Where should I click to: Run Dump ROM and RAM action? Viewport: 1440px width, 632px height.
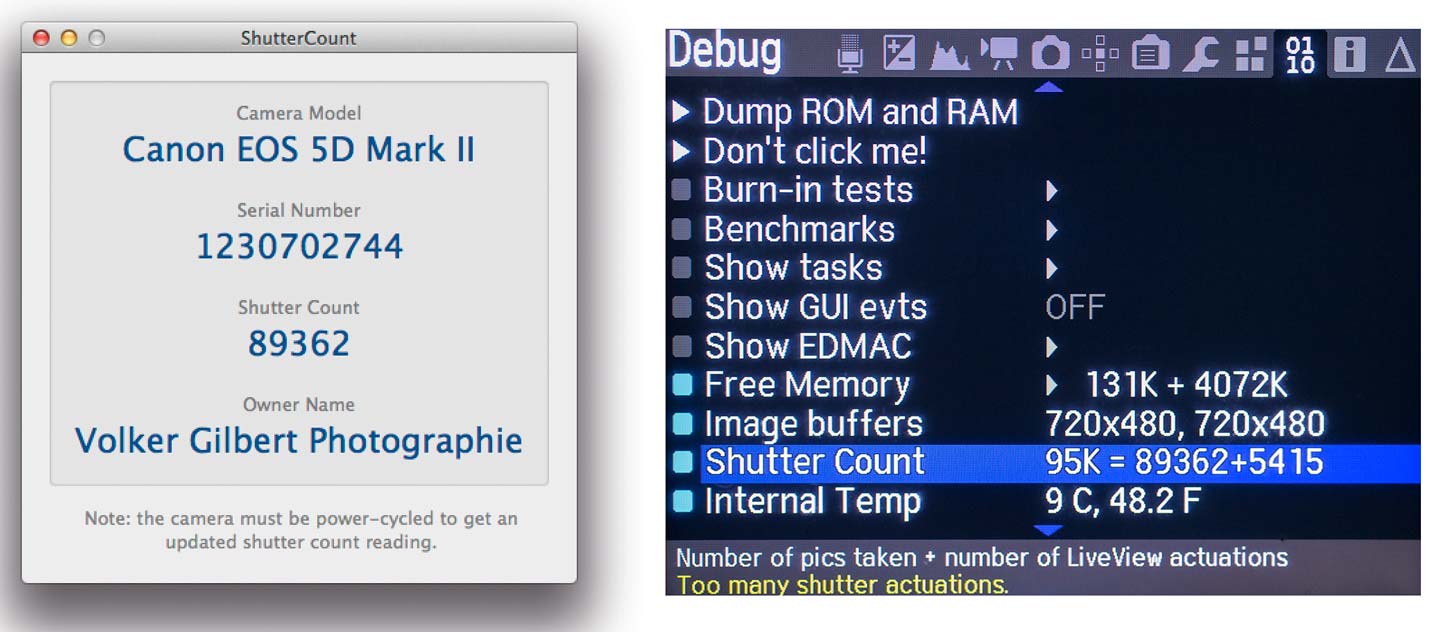(860, 112)
